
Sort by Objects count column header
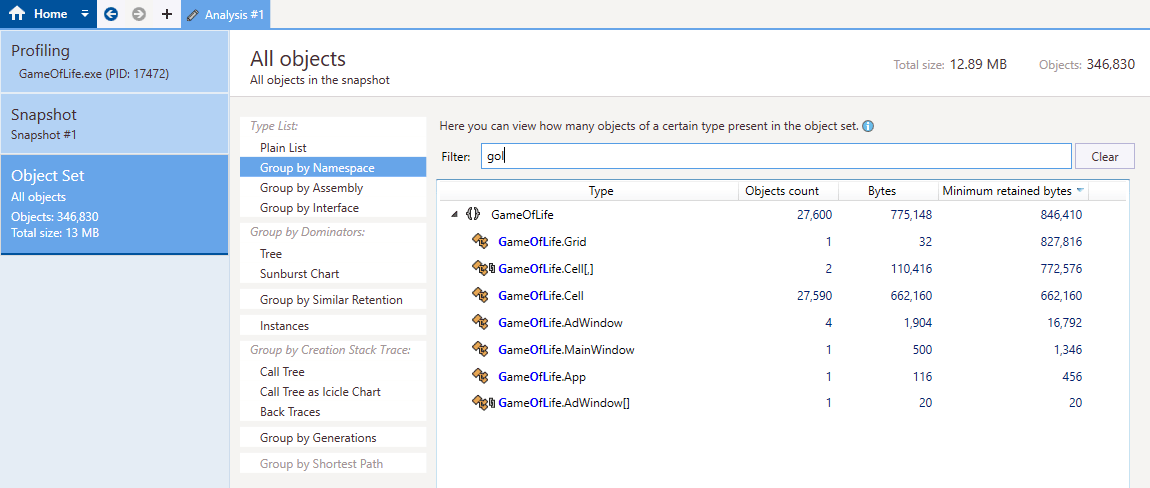(782, 191)
